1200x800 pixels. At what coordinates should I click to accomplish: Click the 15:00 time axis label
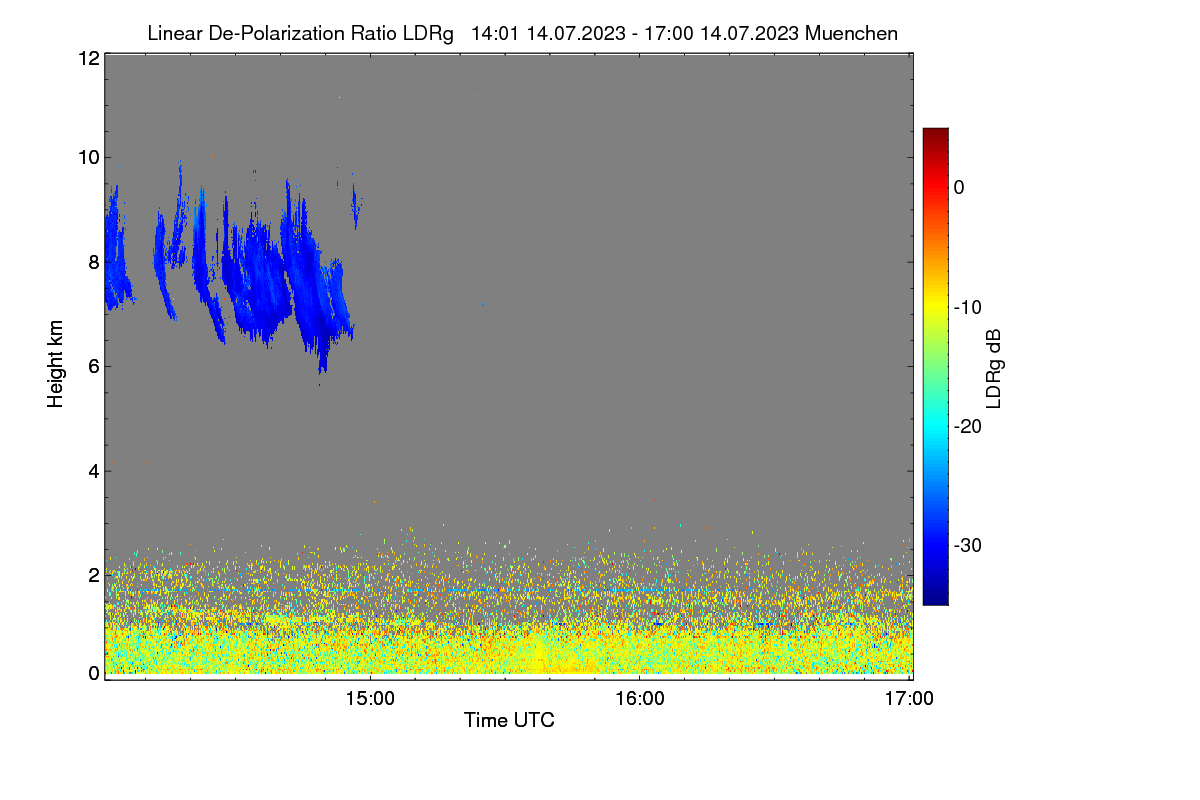[x=370, y=699]
